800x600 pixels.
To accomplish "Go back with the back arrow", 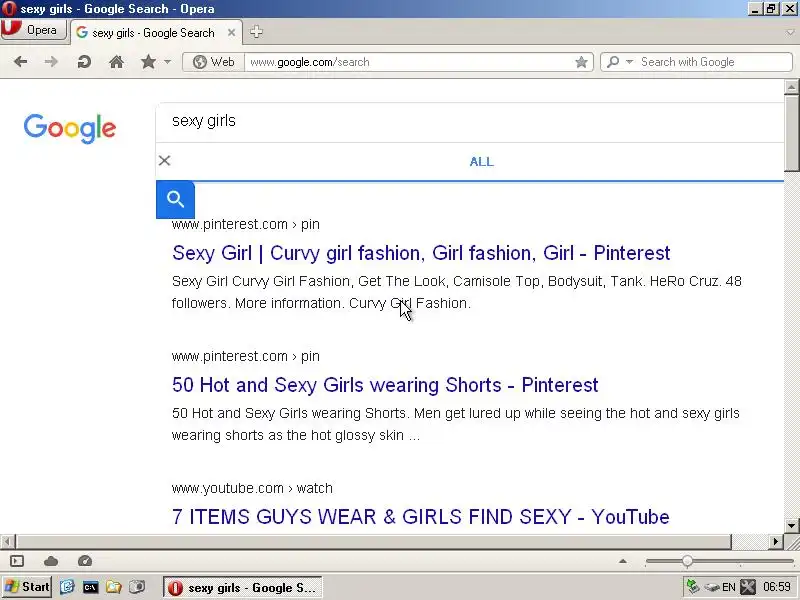I will (x=20, y=62).
